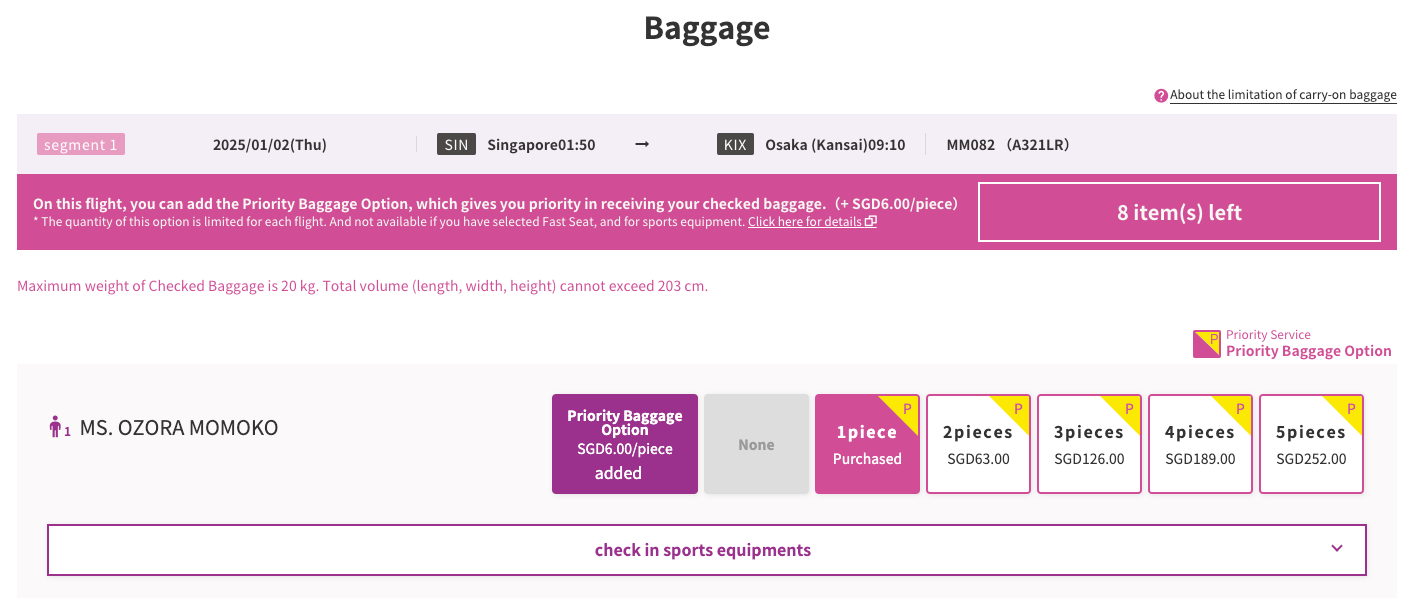Click the "8 item(s) left" counter button
This screenshot has height=598, width=1422.
coord(1178,211)
